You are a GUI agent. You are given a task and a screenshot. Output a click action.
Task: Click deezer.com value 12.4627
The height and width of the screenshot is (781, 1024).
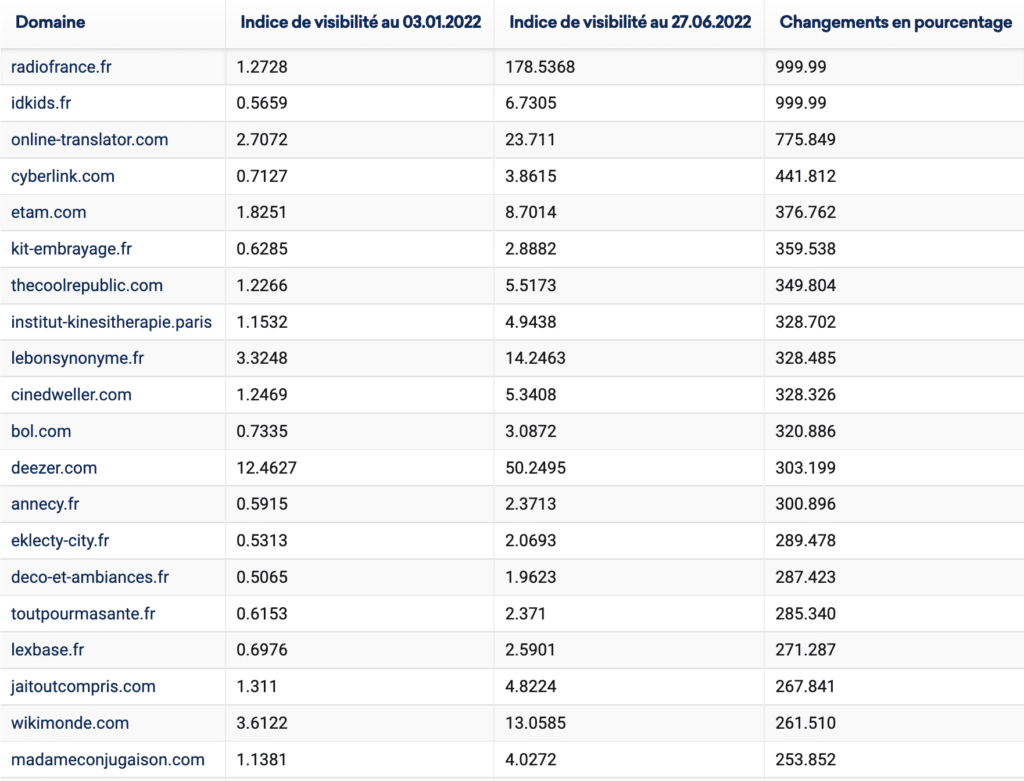point(266,468)
